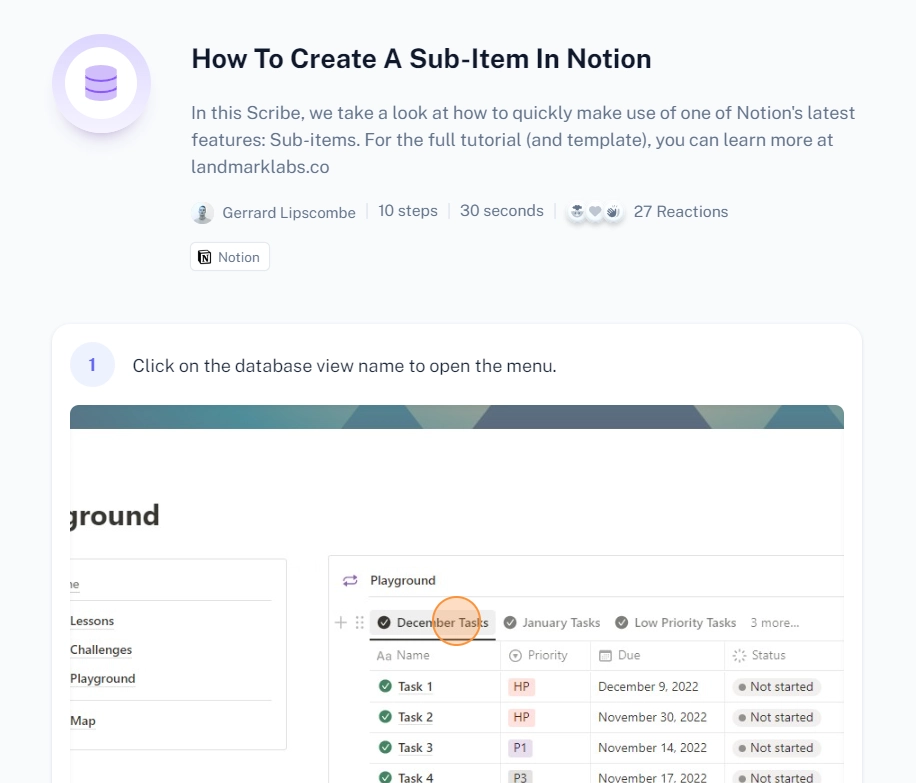Click the 30 seconds label
916x783 pixels.
pyautogui.click(x=501, y=211)
